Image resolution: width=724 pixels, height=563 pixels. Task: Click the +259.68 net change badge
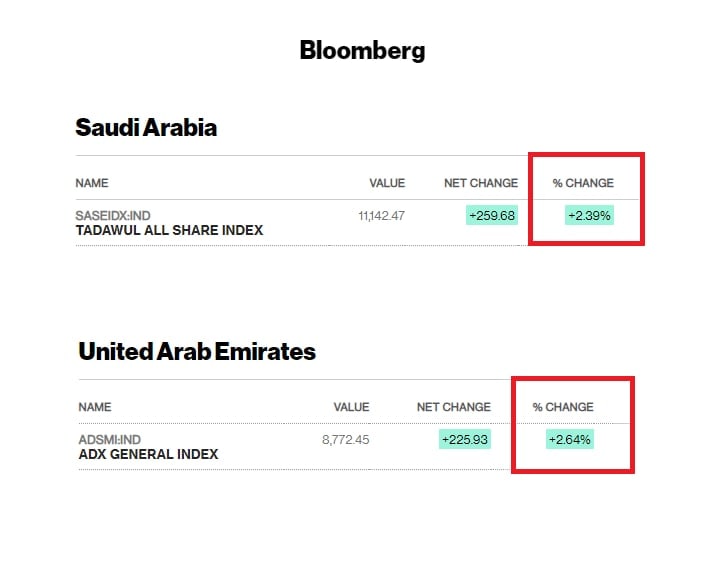(492, 216)
